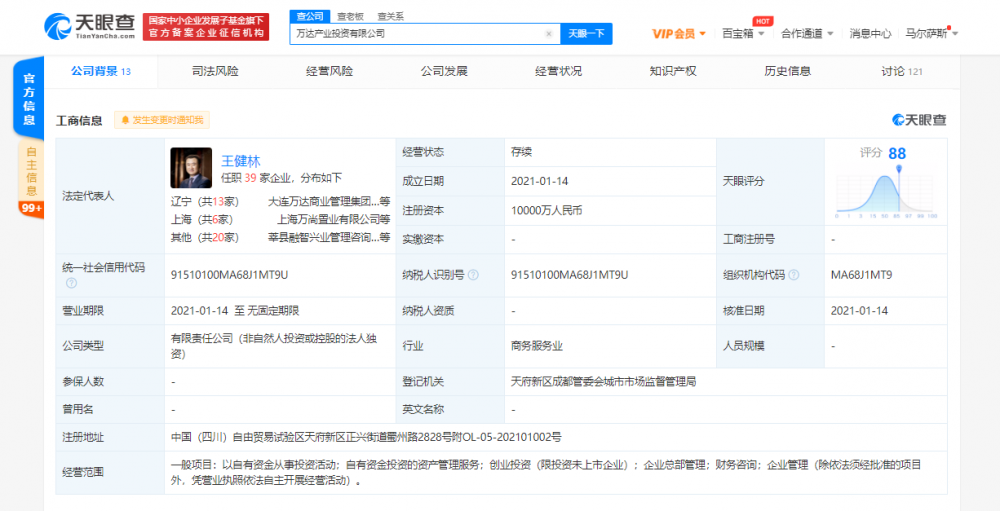Switch to the 司法风险 tab
This screenshot has height=511, width=1000.
[215, 71]
